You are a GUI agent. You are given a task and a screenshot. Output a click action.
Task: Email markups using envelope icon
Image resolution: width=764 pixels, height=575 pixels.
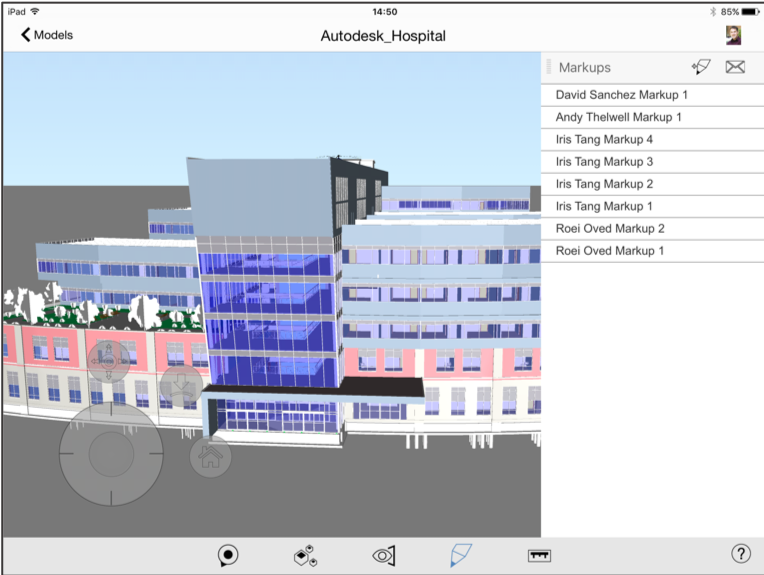pos(735,67)
